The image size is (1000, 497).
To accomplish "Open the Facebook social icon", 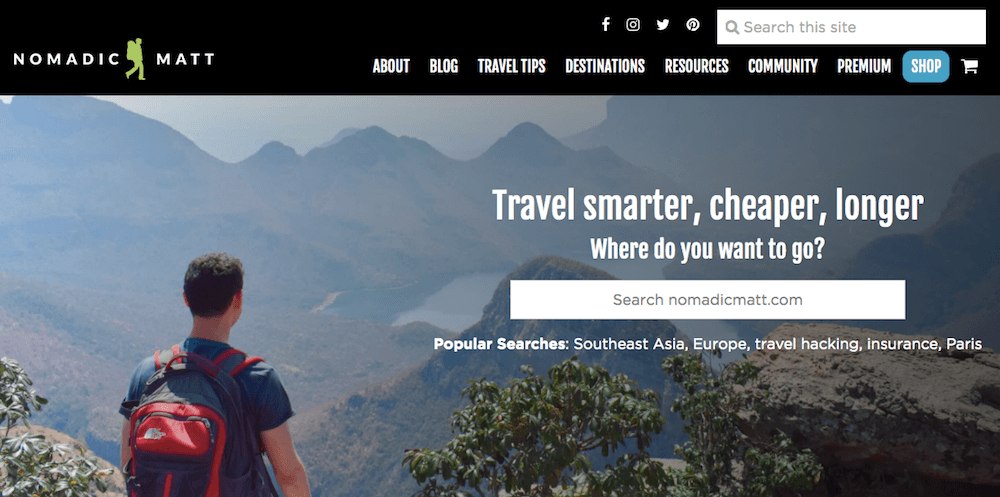I will tap(606, 25).
